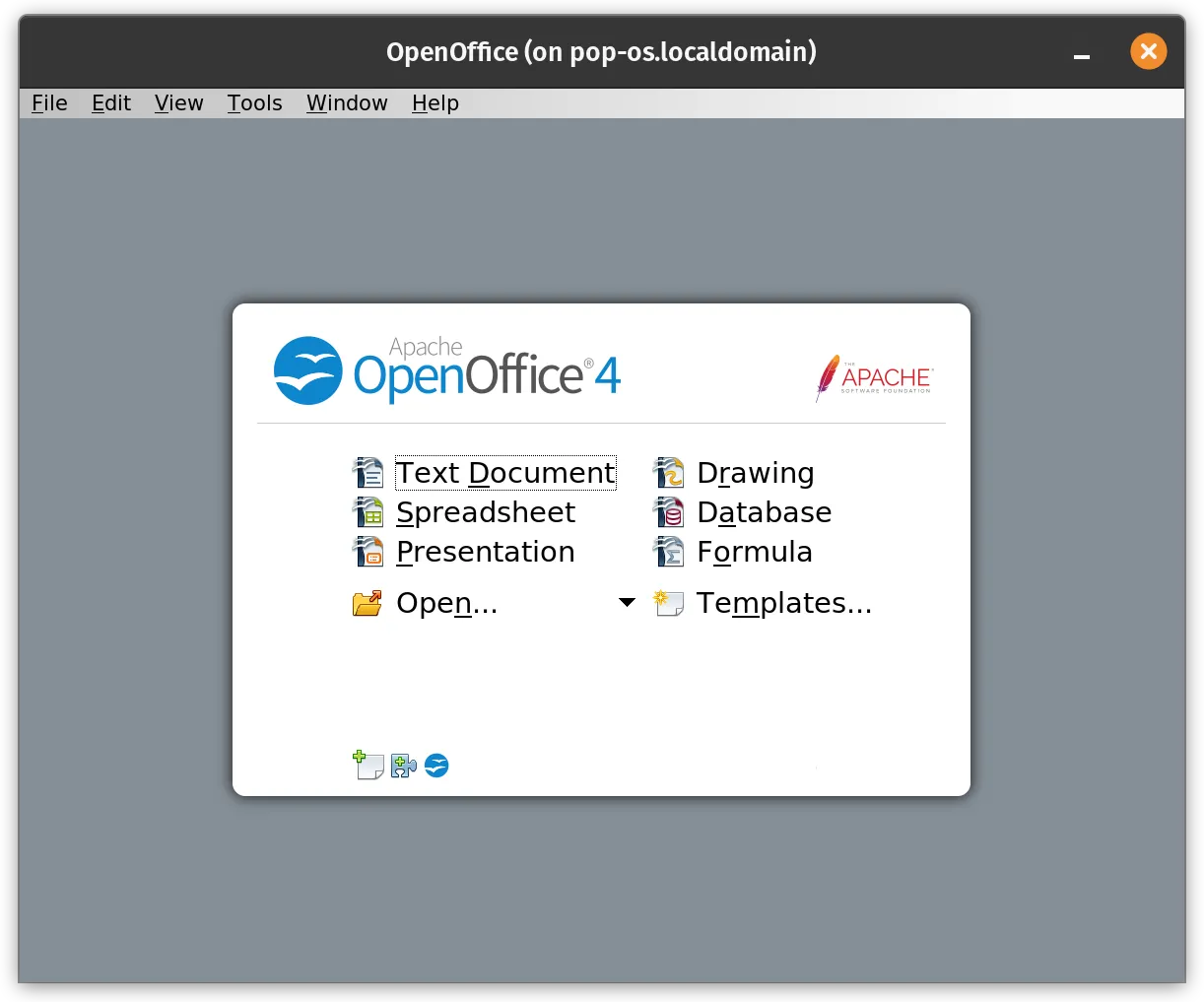Open a new Text Document
The width and height of the screenshot is (1204, 1002).
[x=504, y=472]
